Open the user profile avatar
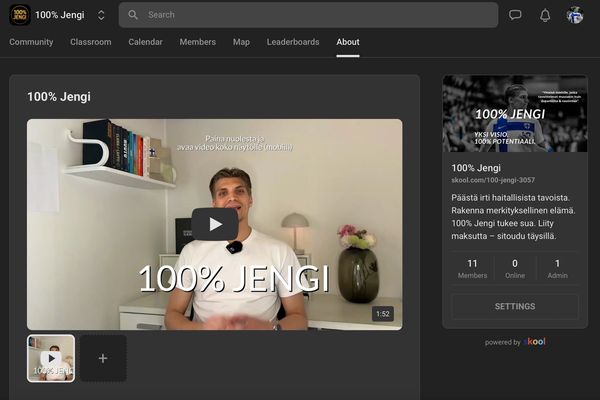The image size is (600, 400). point(575,15)
